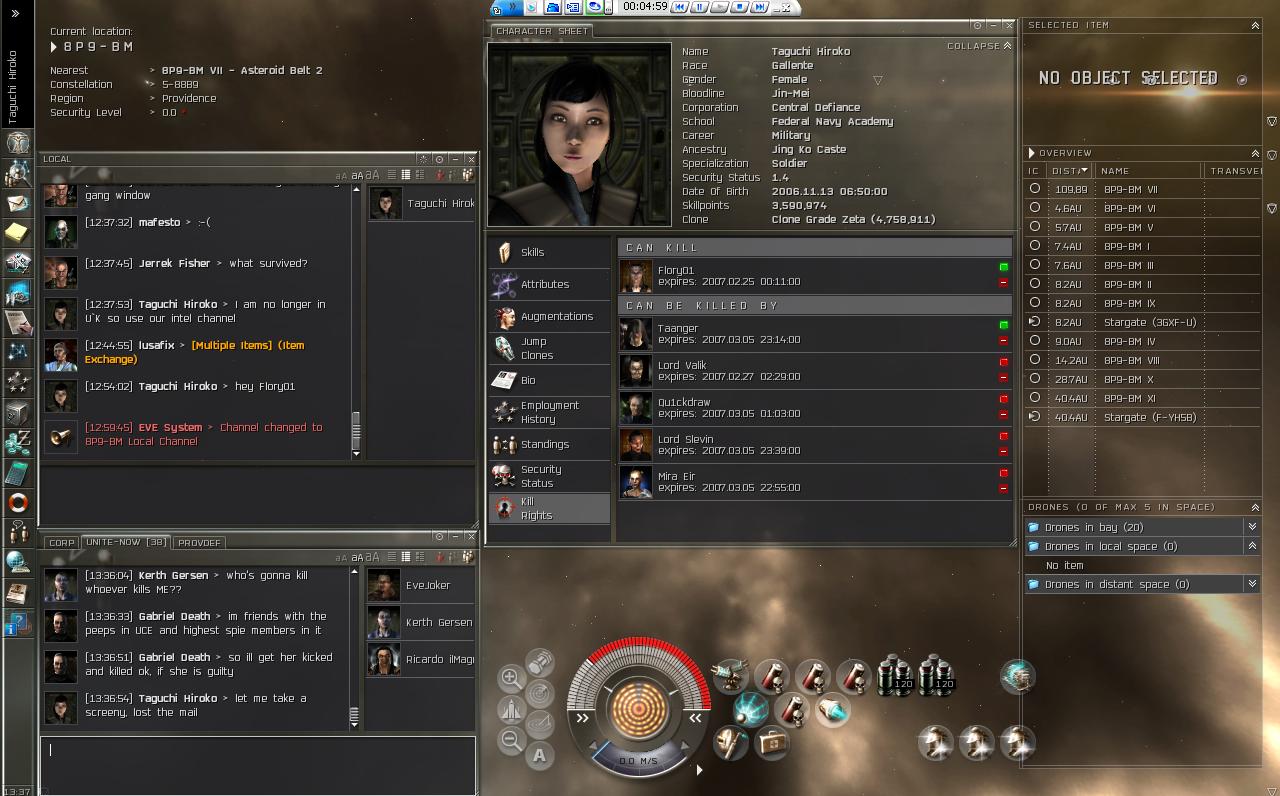Activate the red canister skull module in middle row
The image size is (1280, 796).
point(792,709)
